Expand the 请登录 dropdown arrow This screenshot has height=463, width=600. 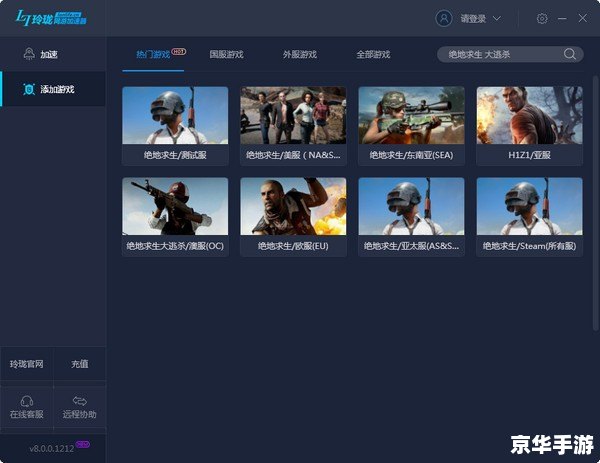click(x=497, y=19)
